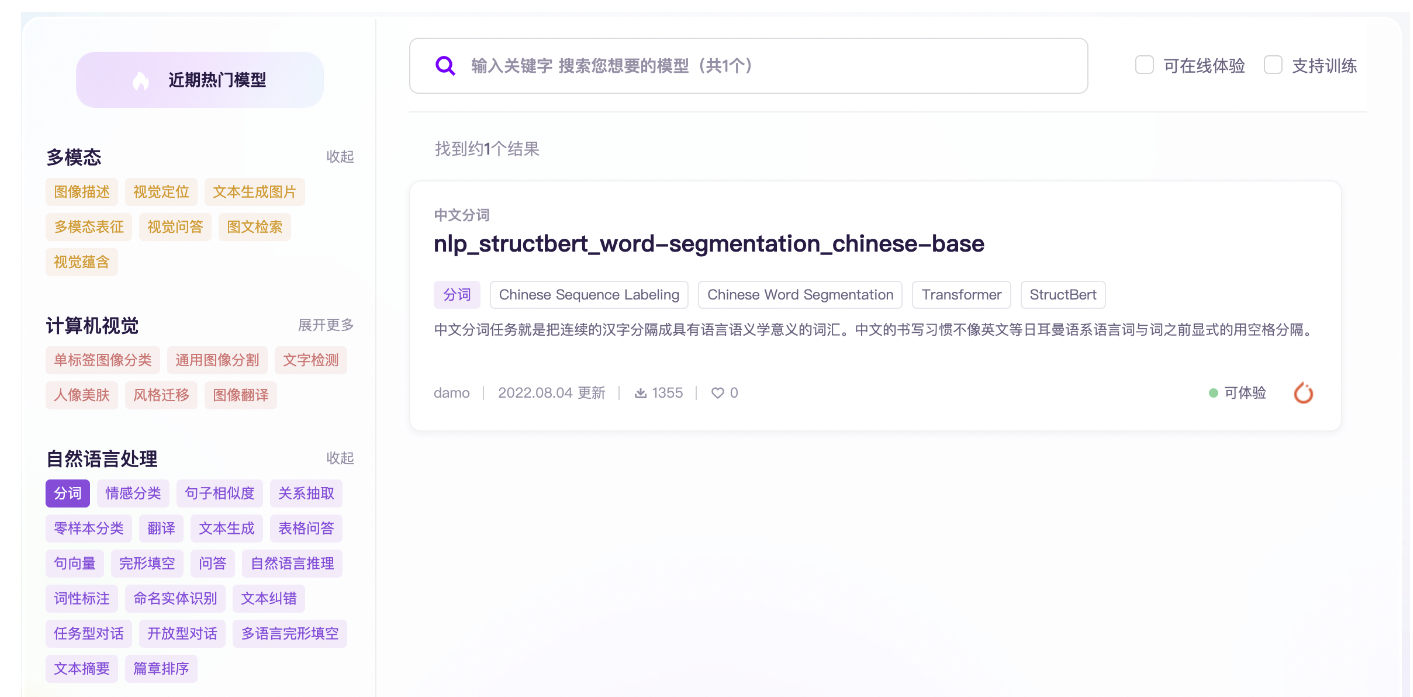
Task: Click the purple search magnifier icon
Action: point(445,65)
